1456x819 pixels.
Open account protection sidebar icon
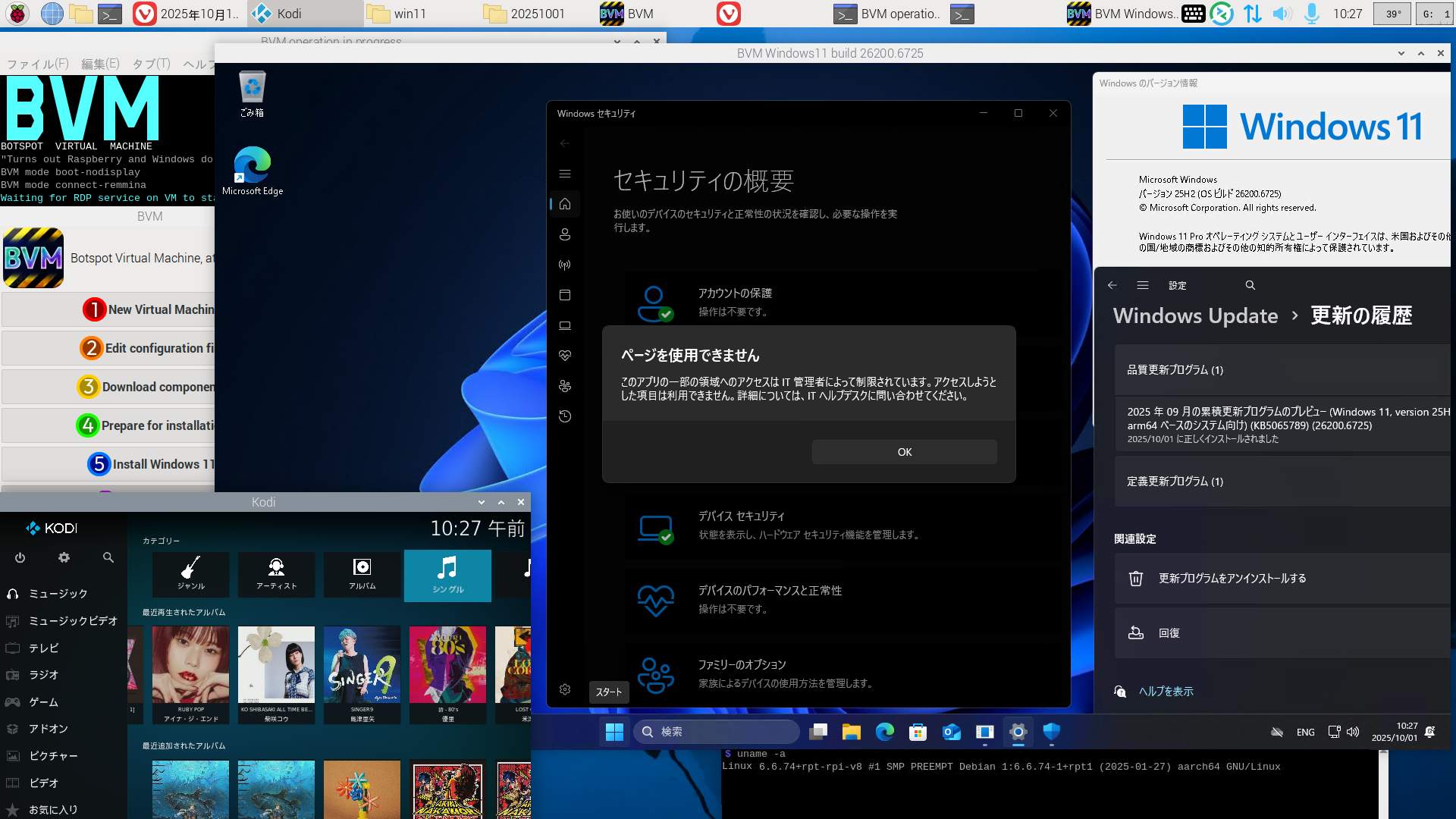pos(565,234)
